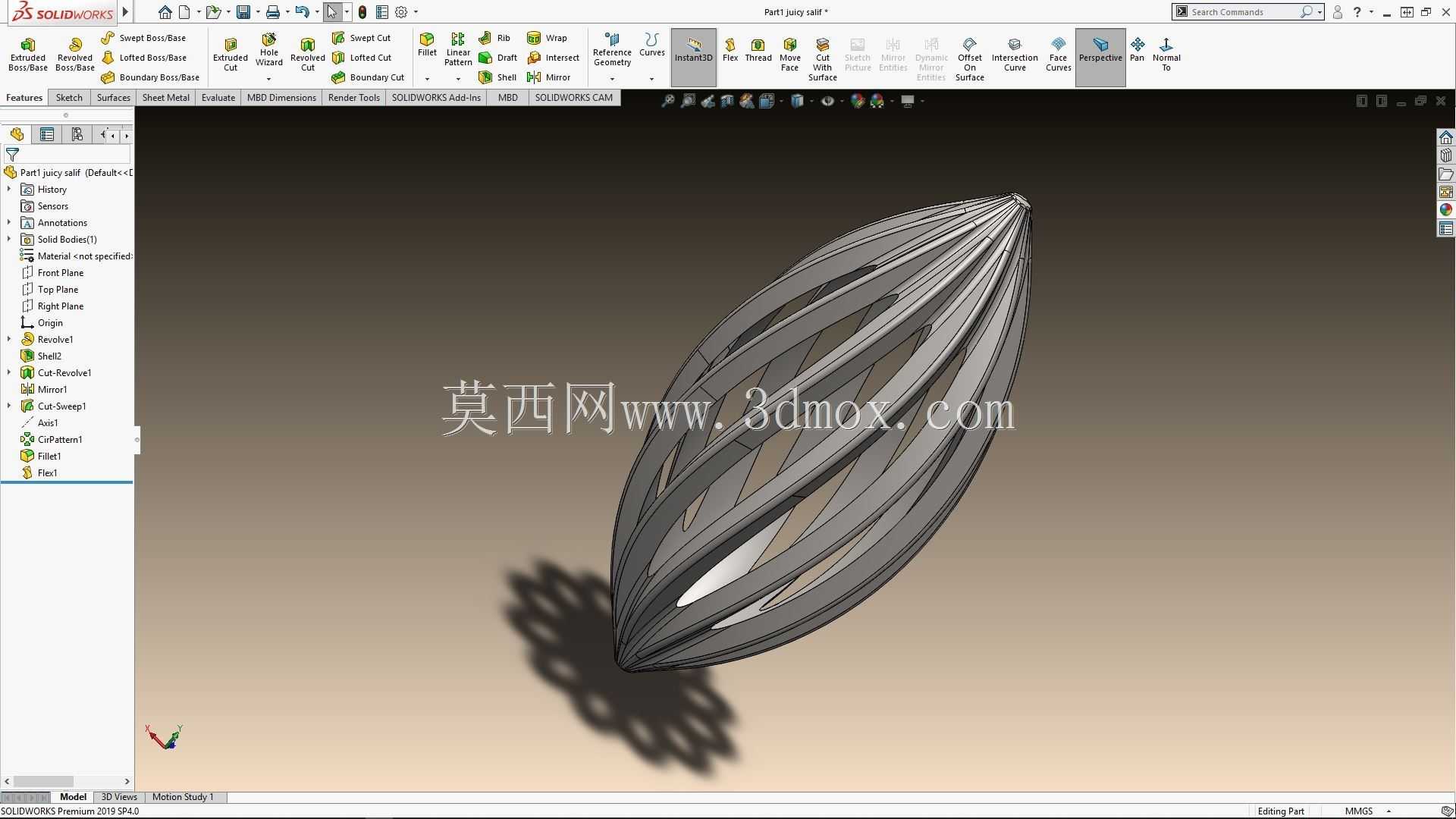1456x819 pixels.
Task: Expand the Solid Bodies(1) node
Action: pyautogui.click(x=9, y=240)
